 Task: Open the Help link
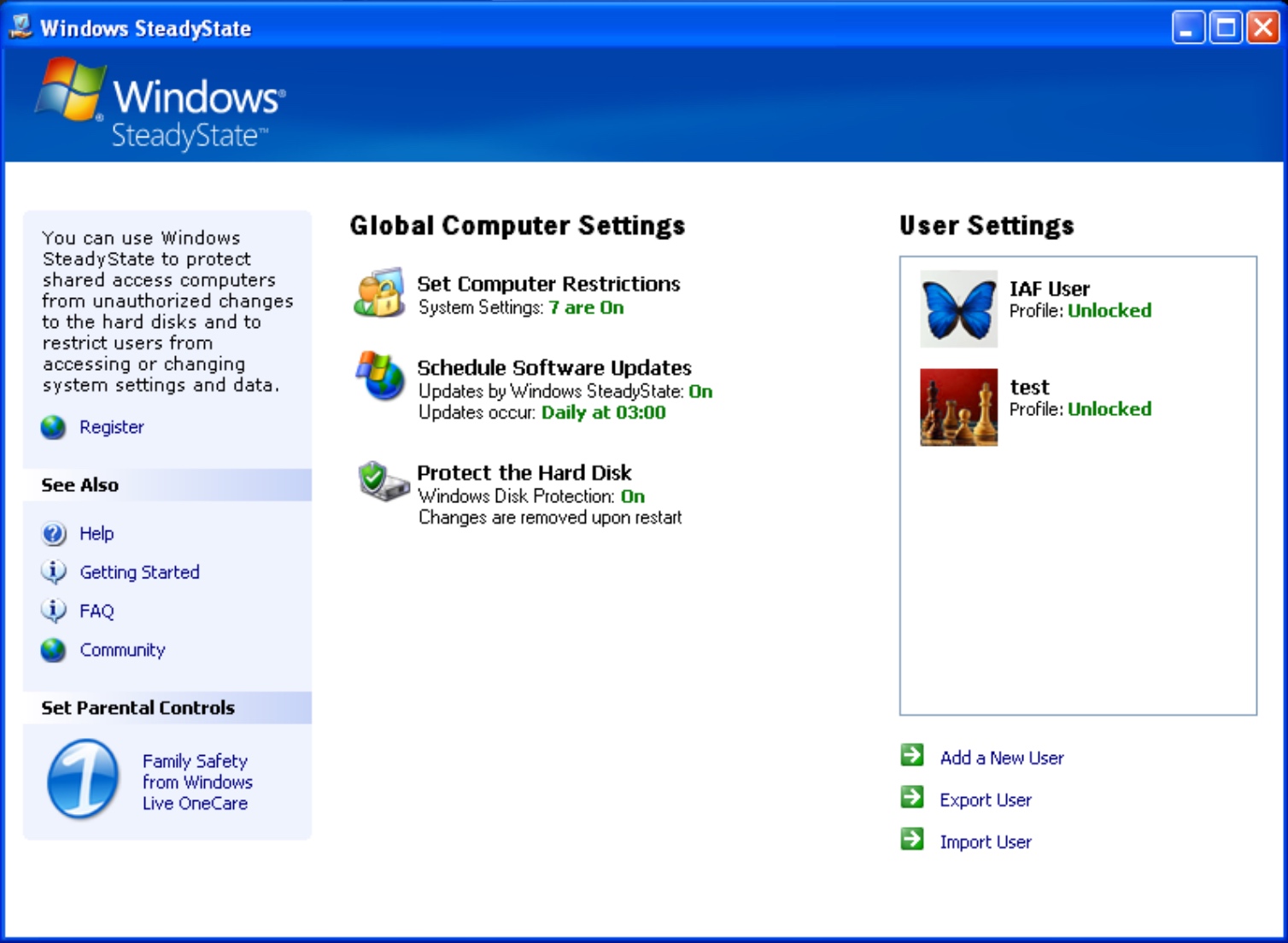point(97,534)
